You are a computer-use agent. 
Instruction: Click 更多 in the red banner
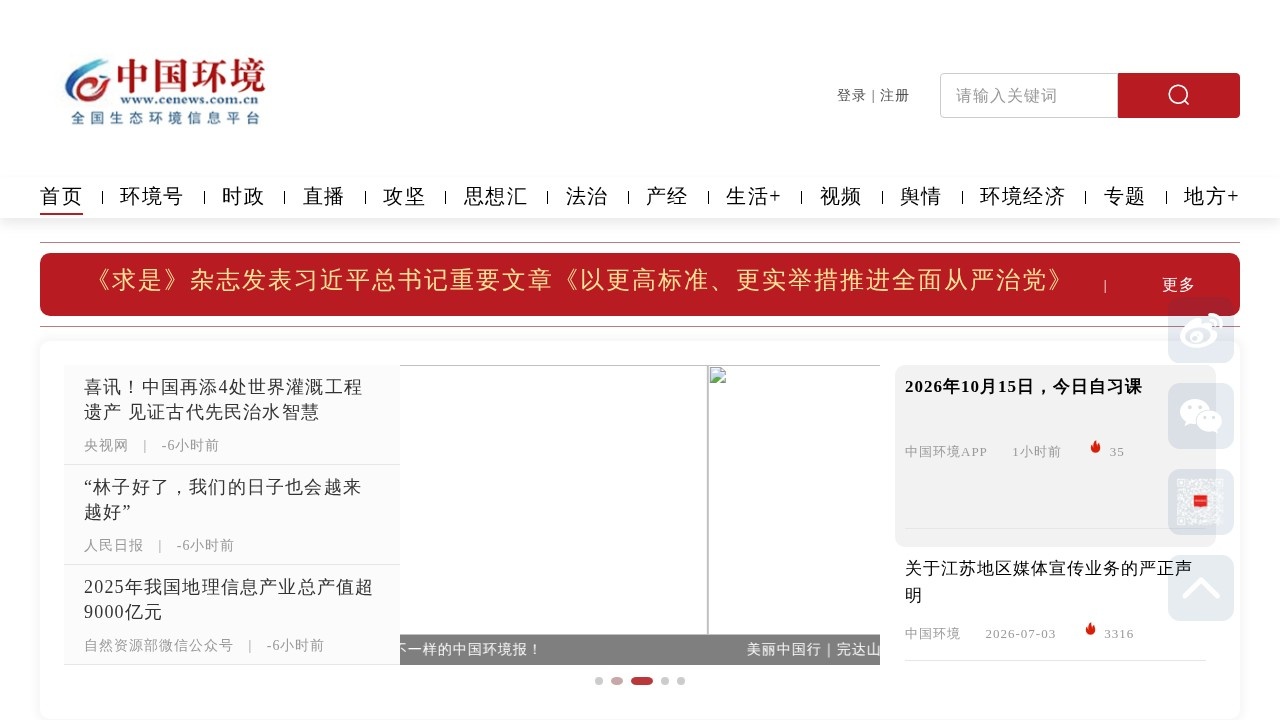point(1178,285)
